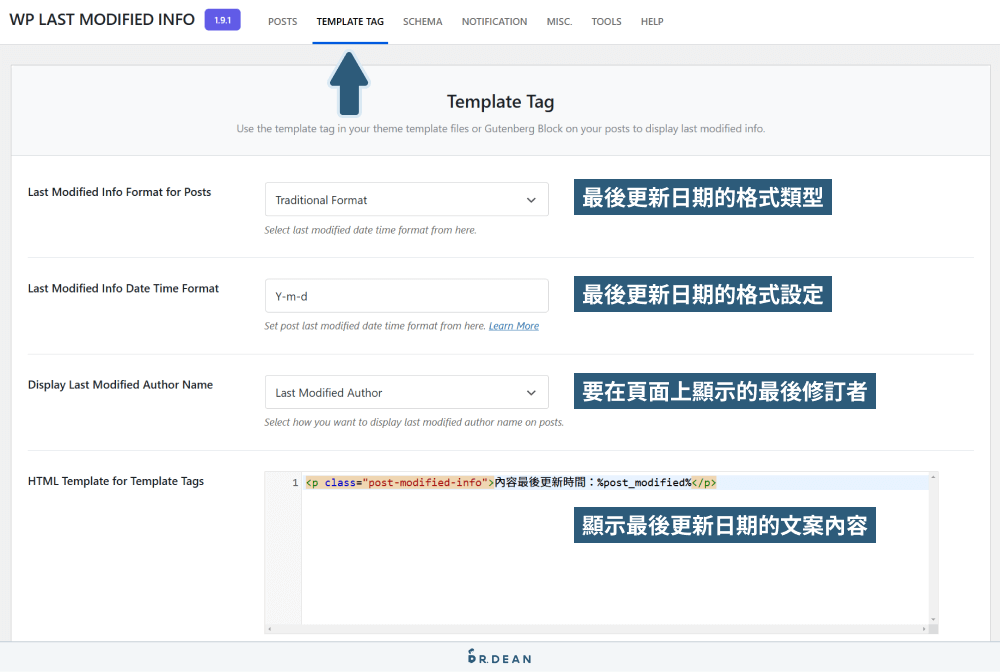Screen dimensions: 1000x672
Task: Click the chevron on the Traditional Format selector
Action: [532, 199]
